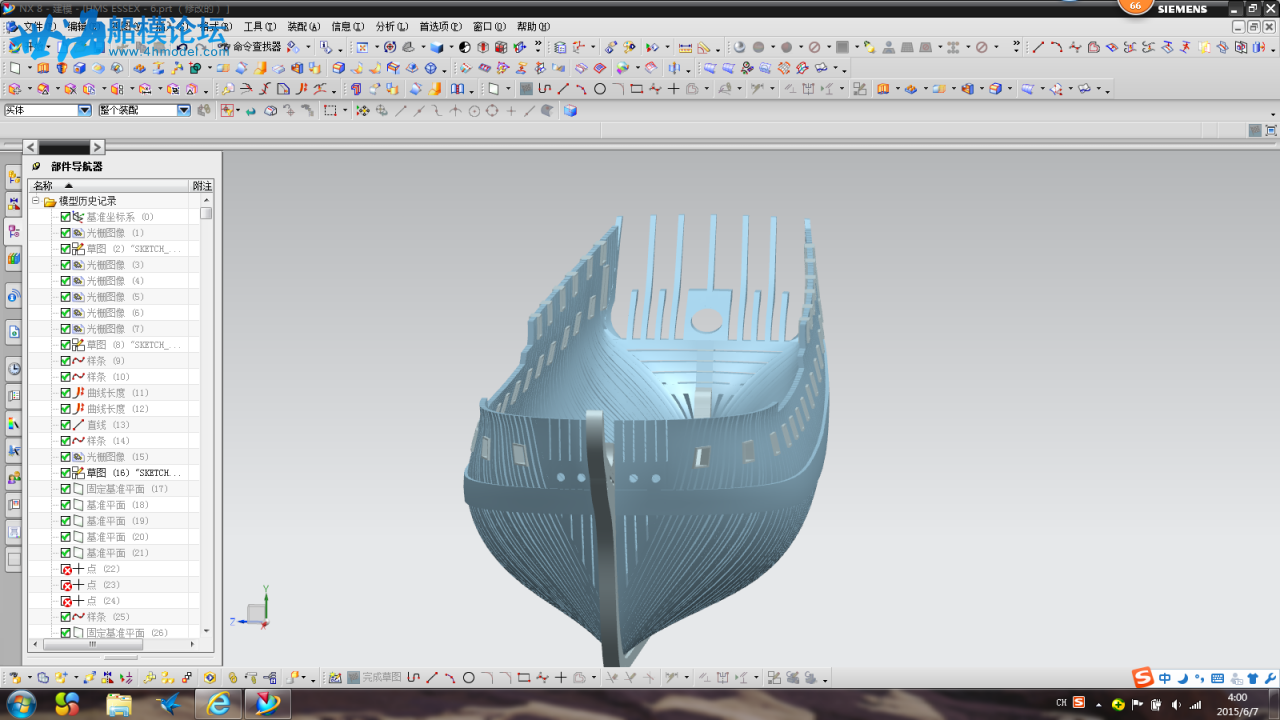The height and width of the screenshot is (720, 1280).
Task: Click the Rectangle tool in the bottom sketch toolbar
Action: coord(523,678)
